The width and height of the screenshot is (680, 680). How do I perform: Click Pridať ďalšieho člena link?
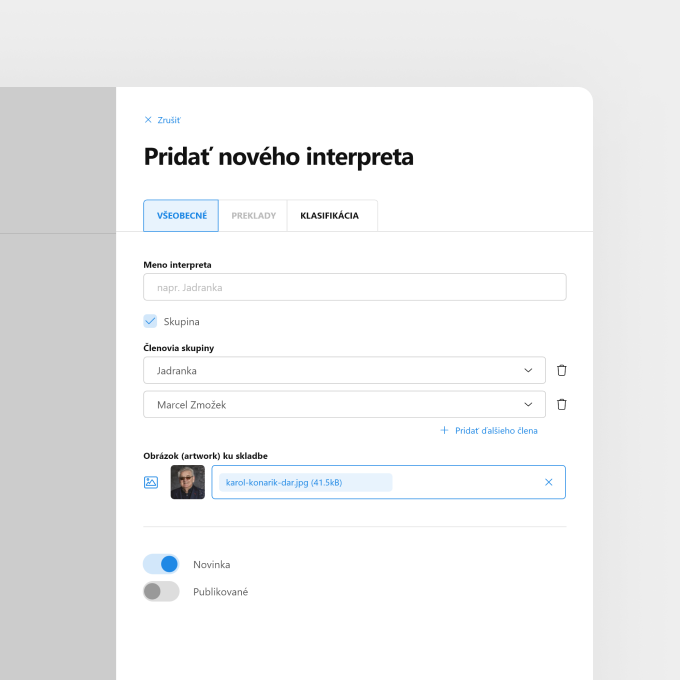[x=496, y=431]
